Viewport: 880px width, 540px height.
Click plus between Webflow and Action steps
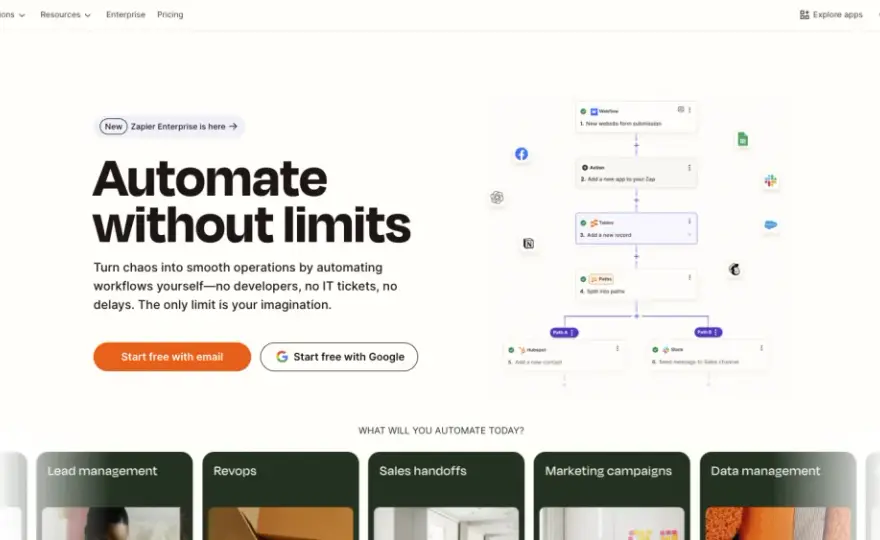click(636, 145)
